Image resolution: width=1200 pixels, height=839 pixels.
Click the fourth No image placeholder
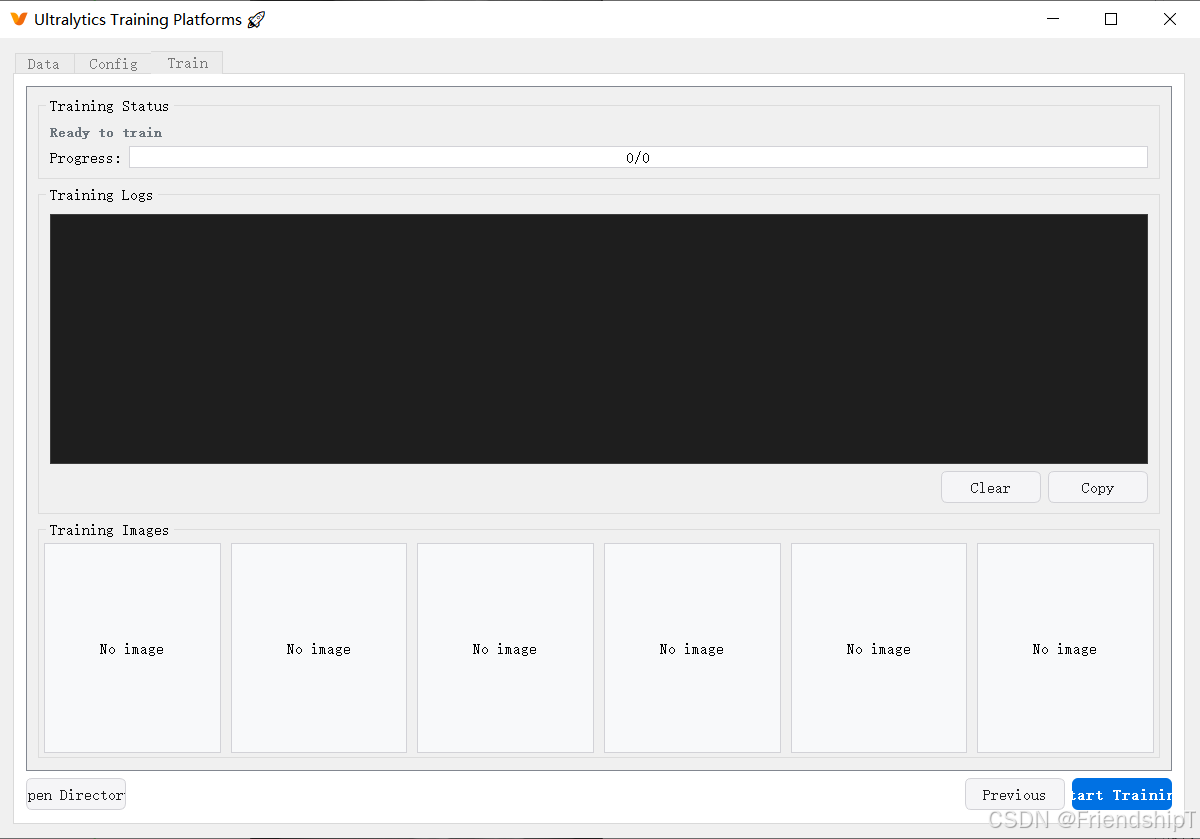[692, 648]
